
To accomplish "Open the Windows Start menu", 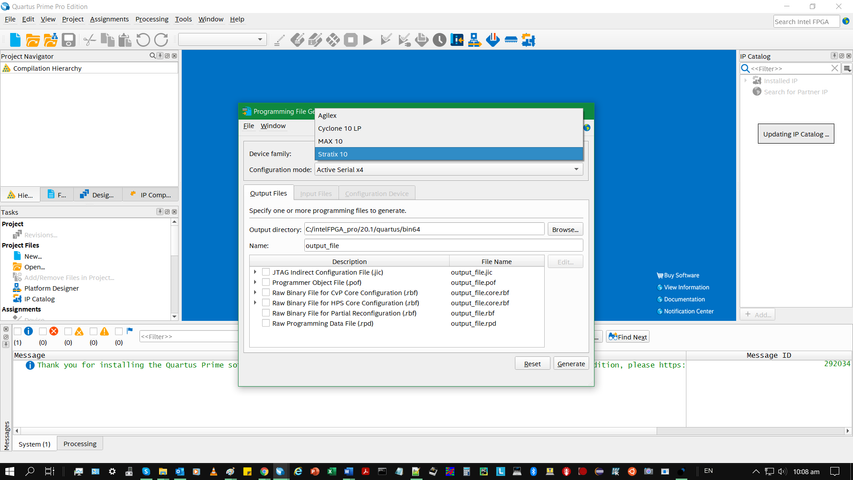I will [x=11, y=471].
